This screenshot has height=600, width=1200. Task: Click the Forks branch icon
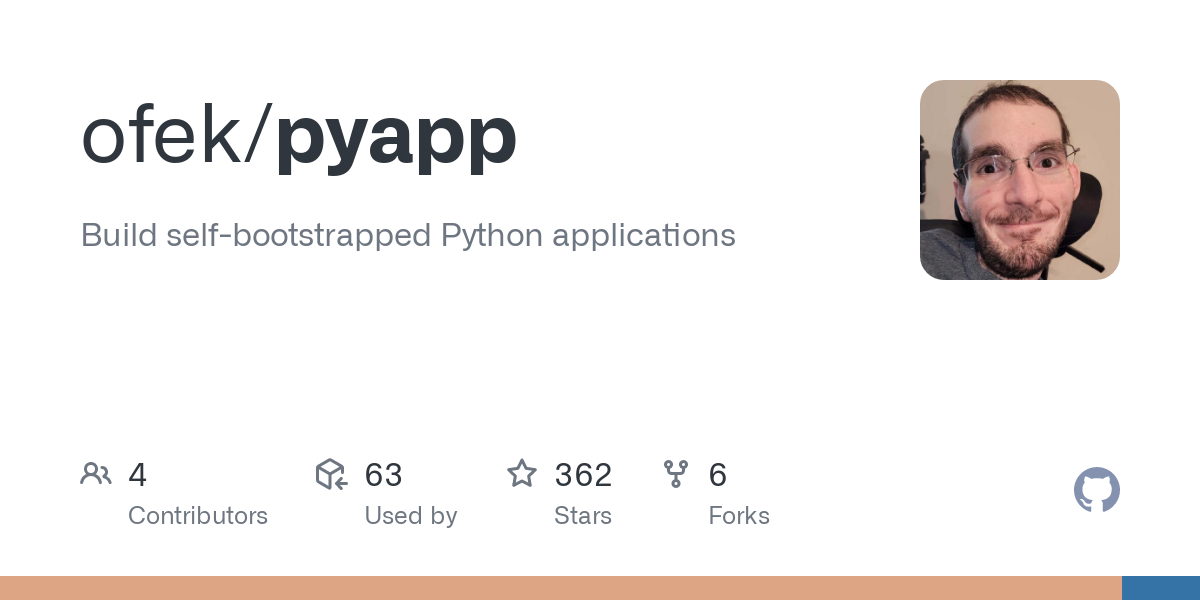coord(676,474)
